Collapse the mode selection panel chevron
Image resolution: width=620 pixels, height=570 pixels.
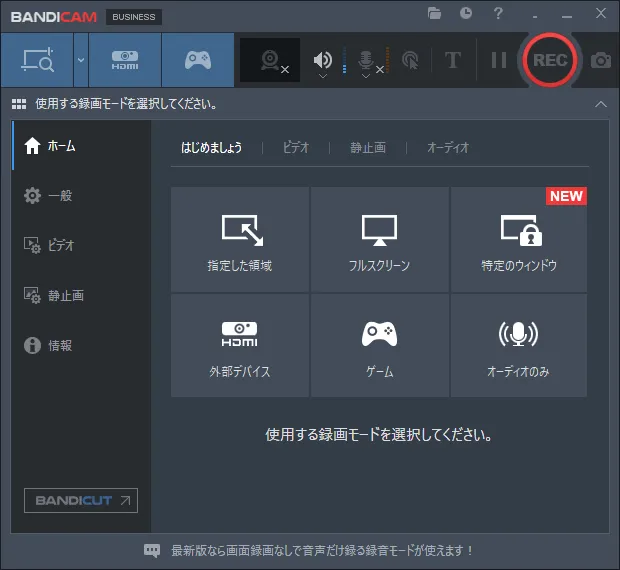[x=601, y=104]
